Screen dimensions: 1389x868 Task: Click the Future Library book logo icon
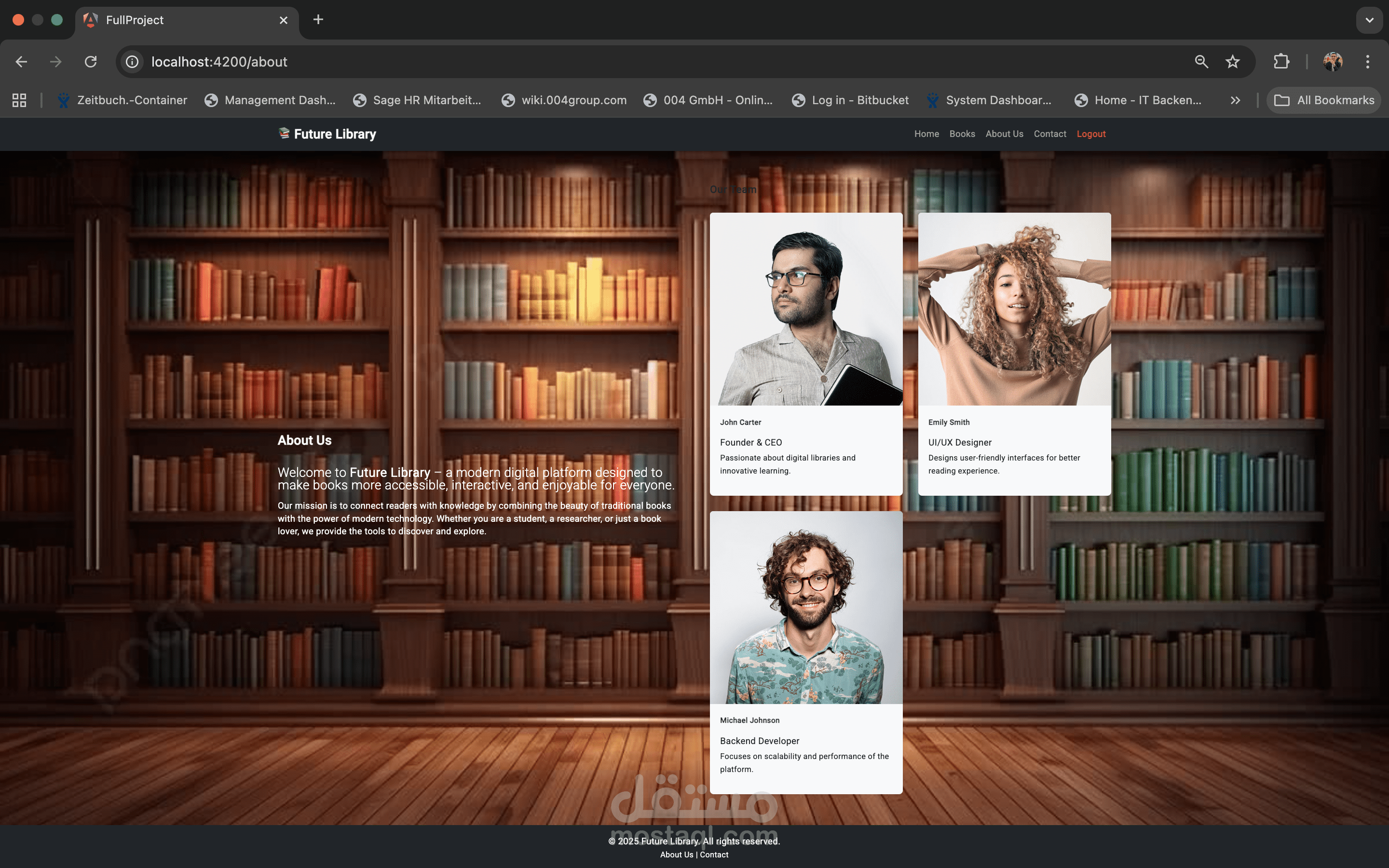(284, 133)
